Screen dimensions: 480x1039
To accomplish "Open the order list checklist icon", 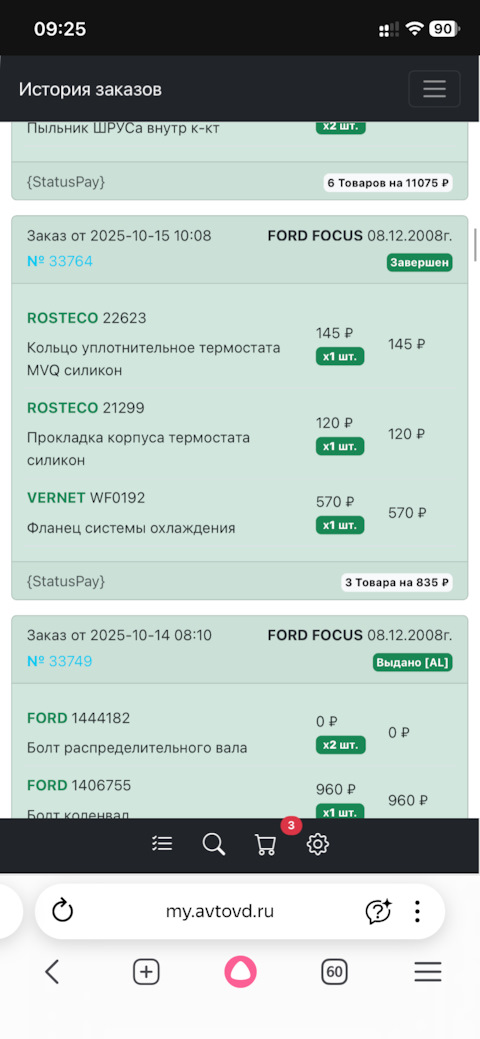I will pos(162,844).
